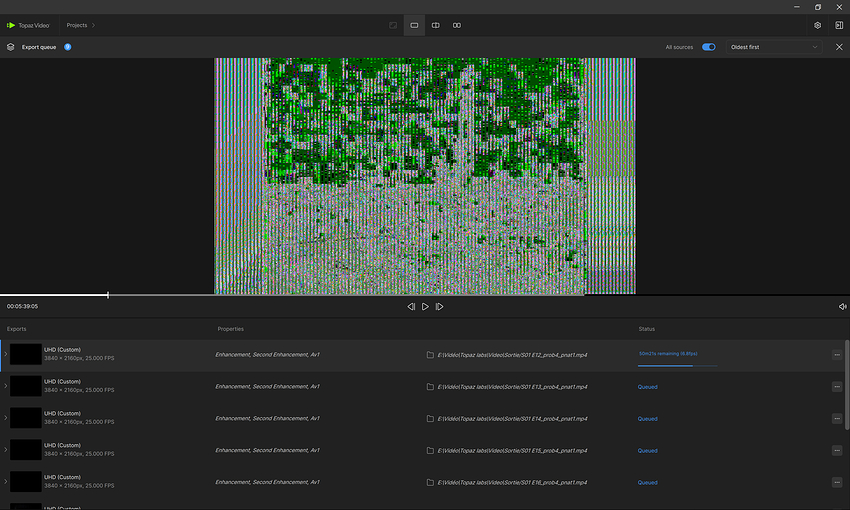
Task: Toggle the right sidebar panel icon
Action: coord(839,25)
